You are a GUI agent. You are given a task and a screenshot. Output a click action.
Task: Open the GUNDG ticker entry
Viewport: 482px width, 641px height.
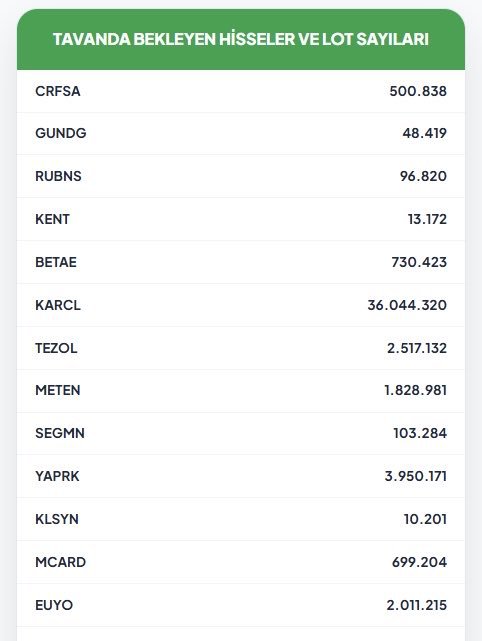point(61,133)
